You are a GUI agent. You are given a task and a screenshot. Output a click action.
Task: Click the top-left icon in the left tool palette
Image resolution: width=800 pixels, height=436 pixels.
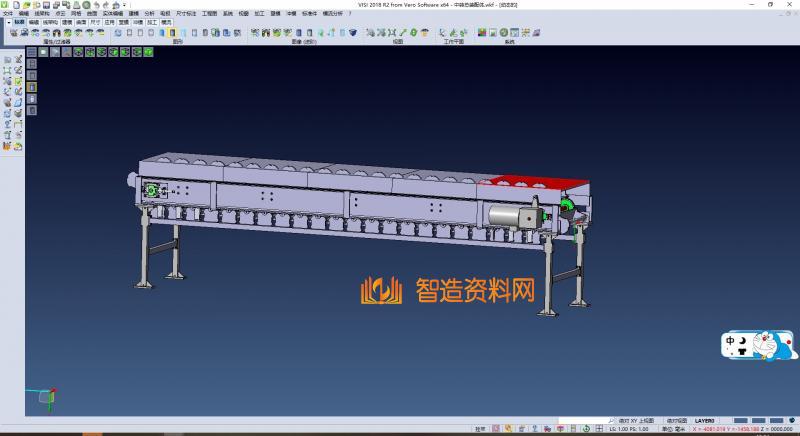[x=7, y=59]
